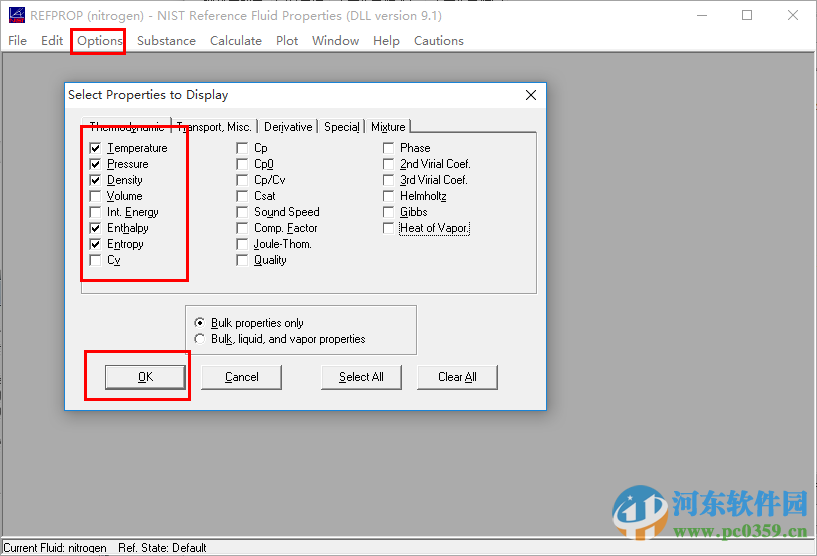Enable the Helmholtz checkbox
817x556 pixels.
pos(388,196)
